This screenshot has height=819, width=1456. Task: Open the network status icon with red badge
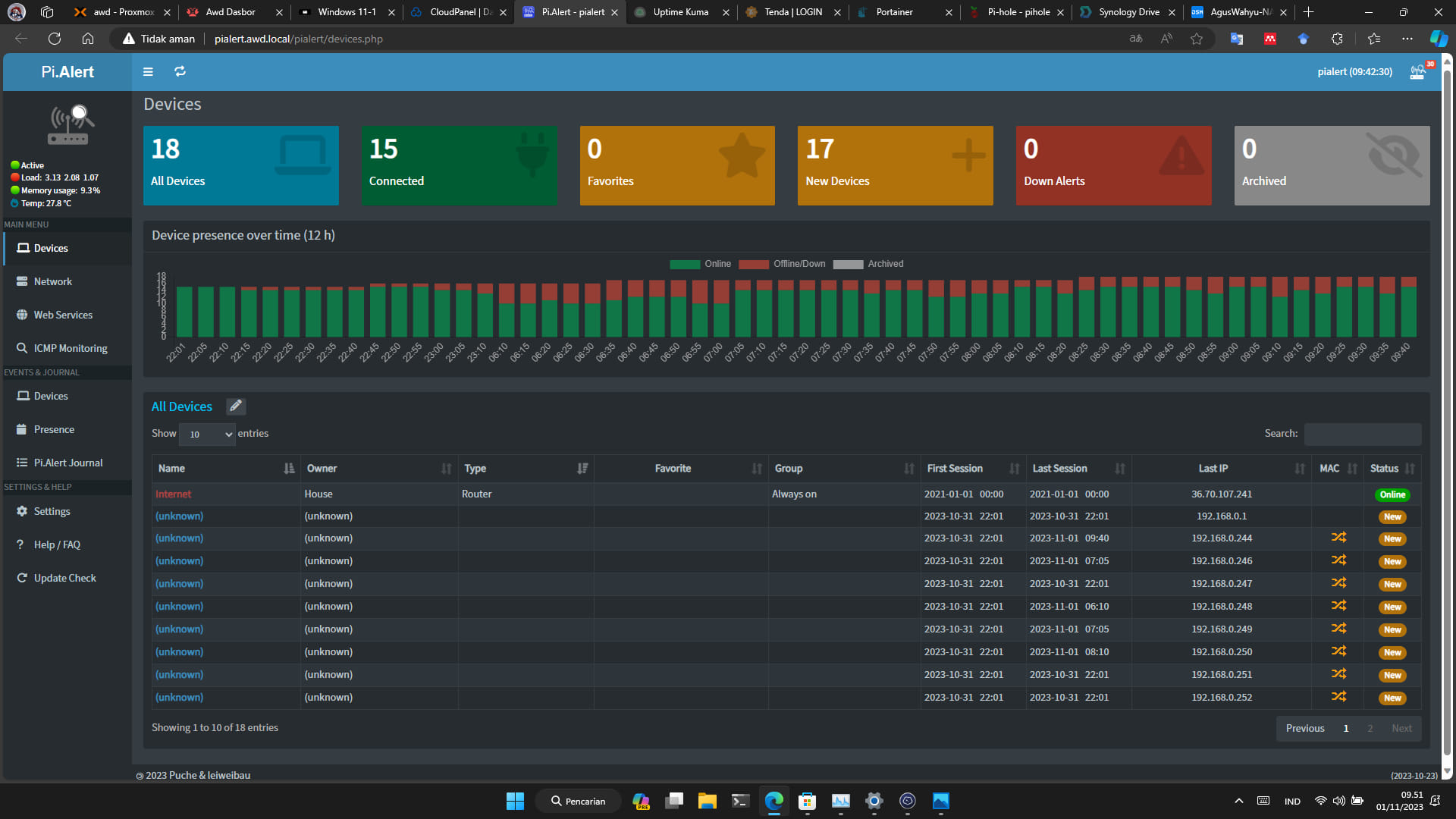click(1417, 72)
